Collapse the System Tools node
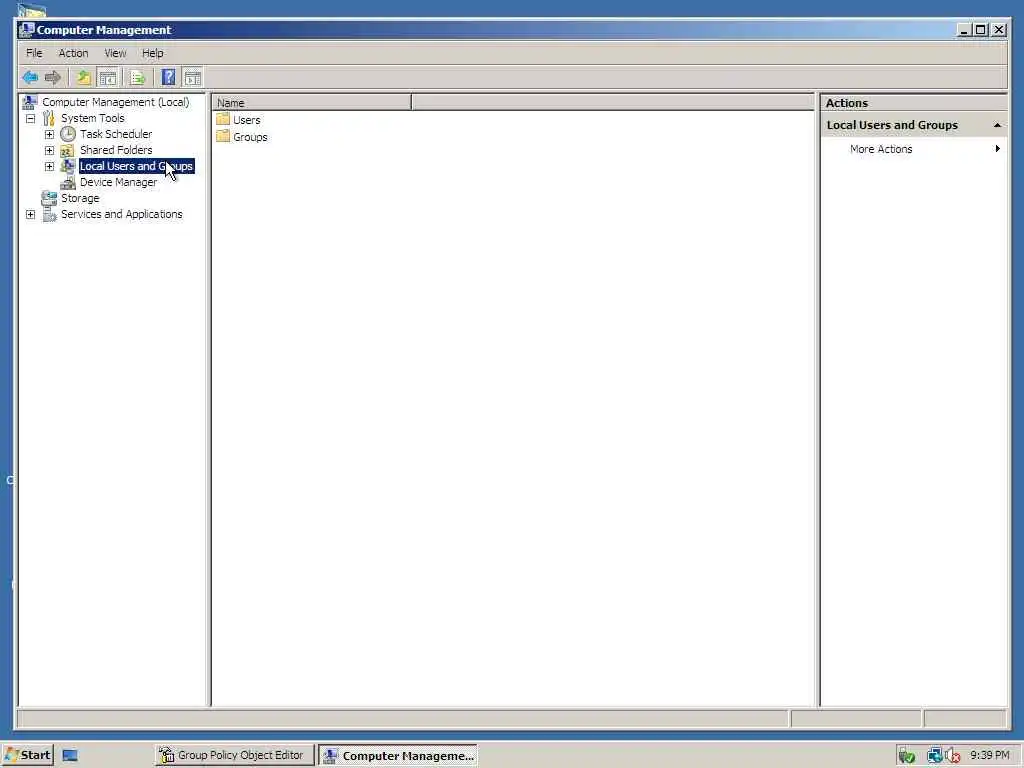Screen dimensions: 1024x768 click(x=31, y=118)
